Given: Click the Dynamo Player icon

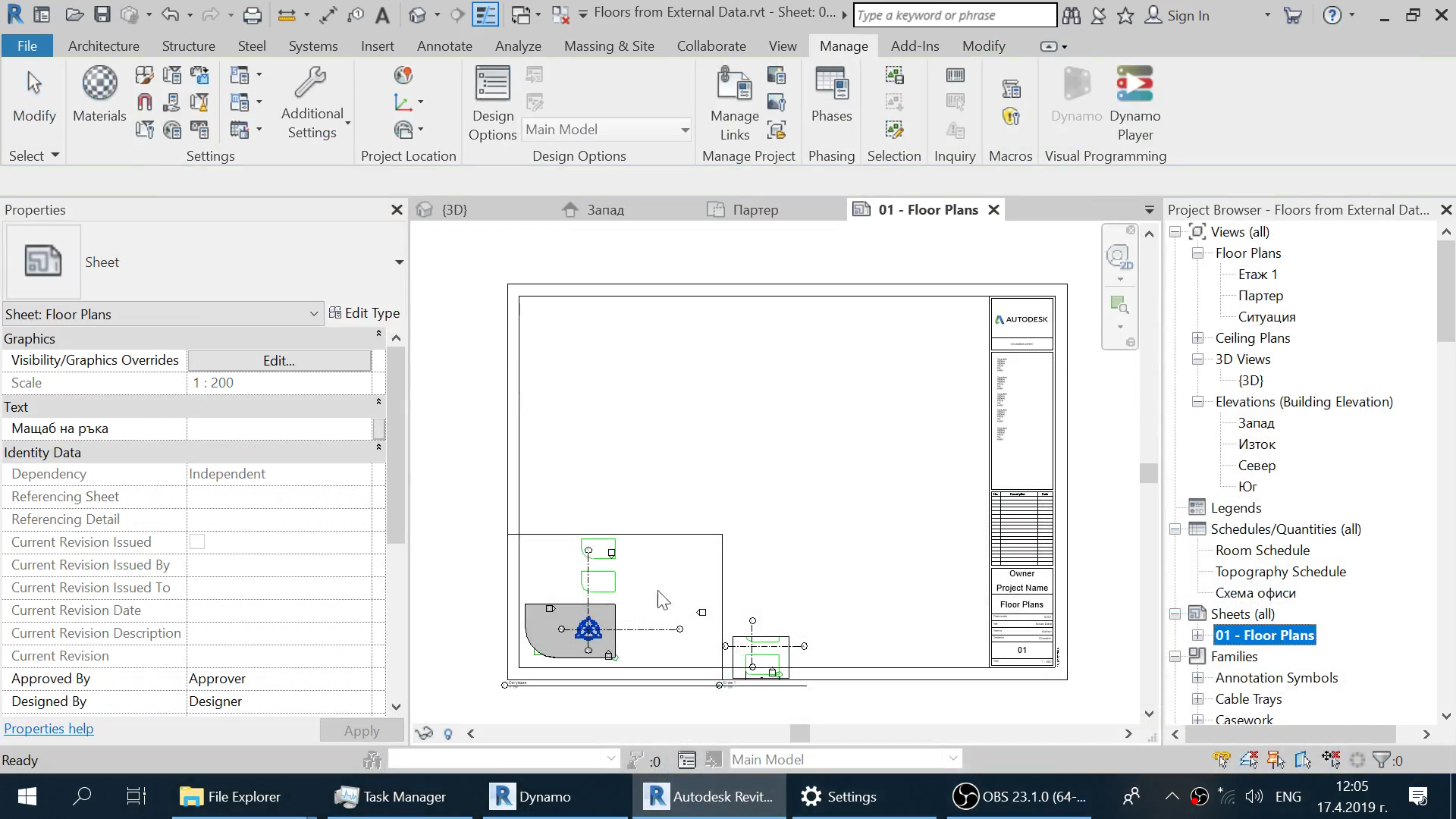Looking at the screenshot, I should point(1134,84).
